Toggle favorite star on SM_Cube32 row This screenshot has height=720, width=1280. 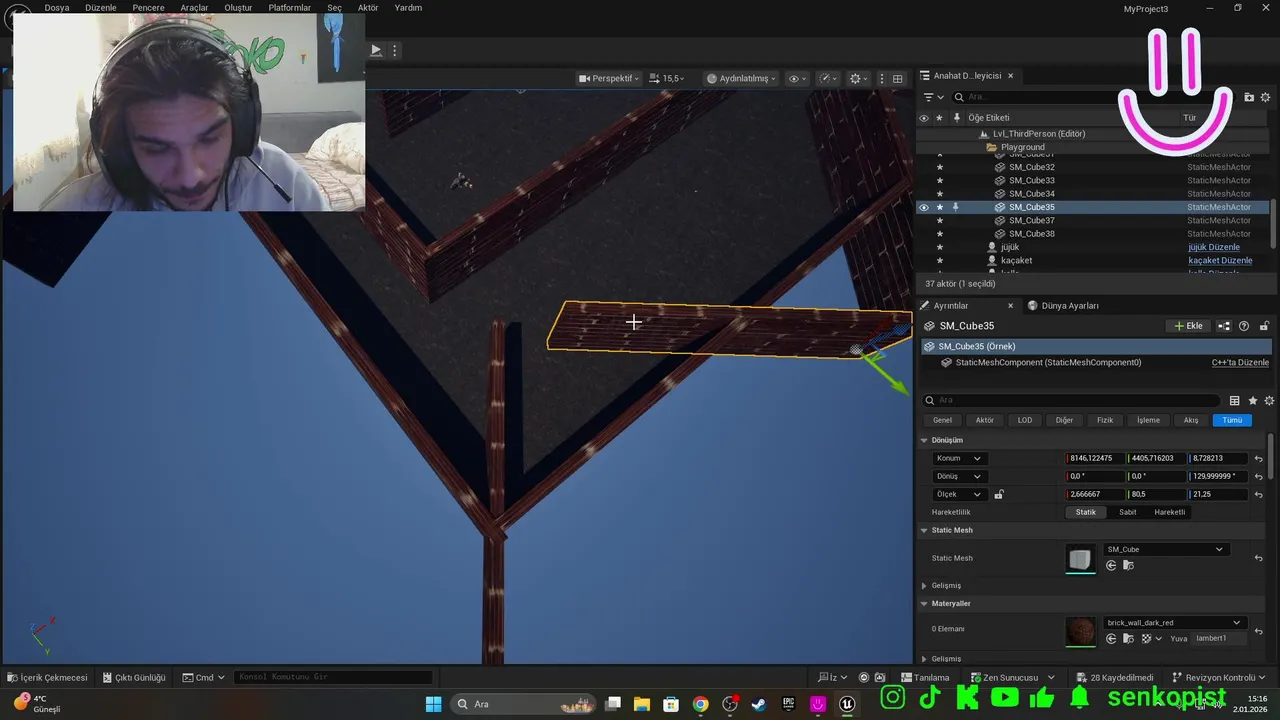pos(939,167)
